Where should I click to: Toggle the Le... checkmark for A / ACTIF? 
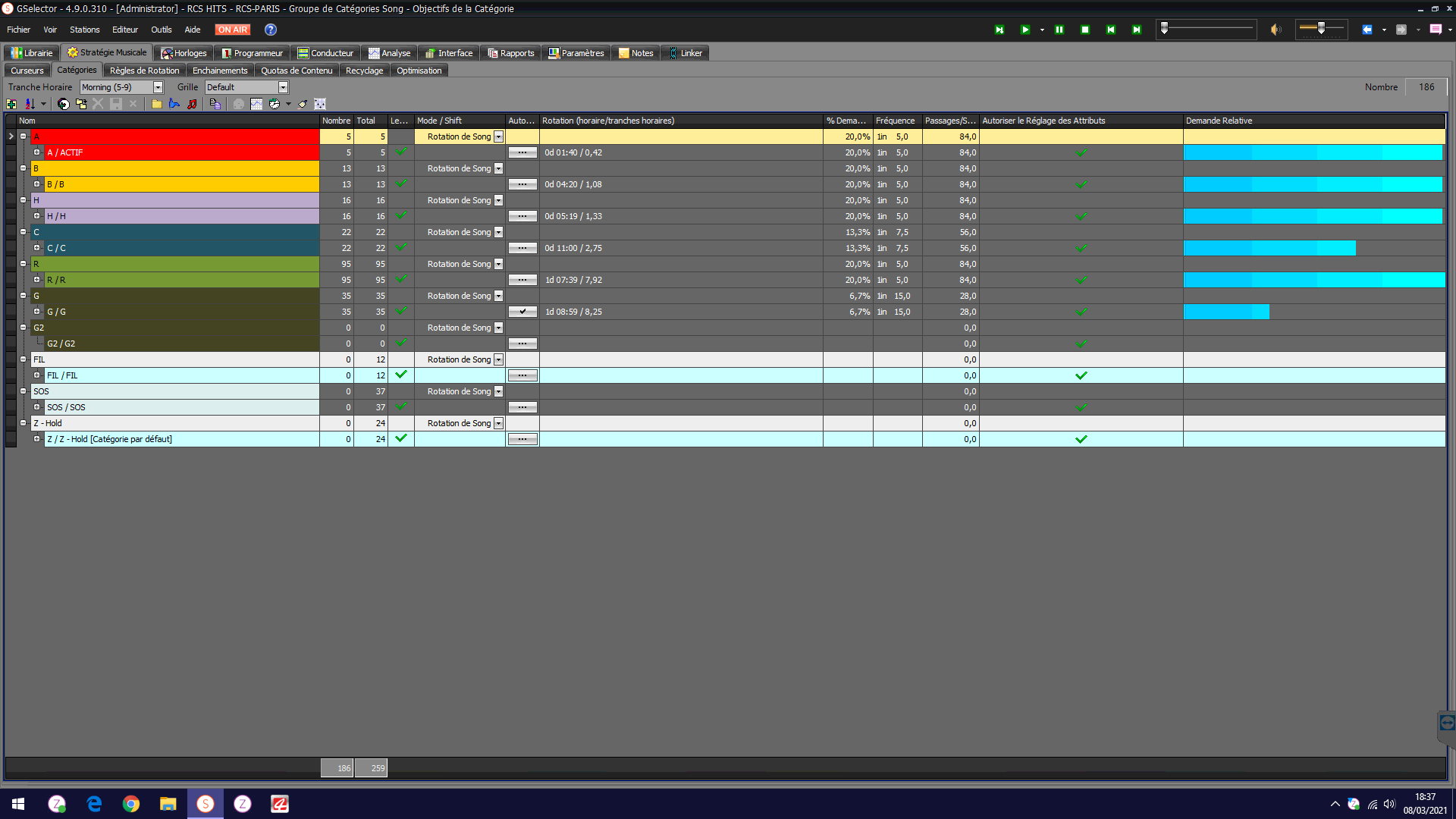point(401,152)
